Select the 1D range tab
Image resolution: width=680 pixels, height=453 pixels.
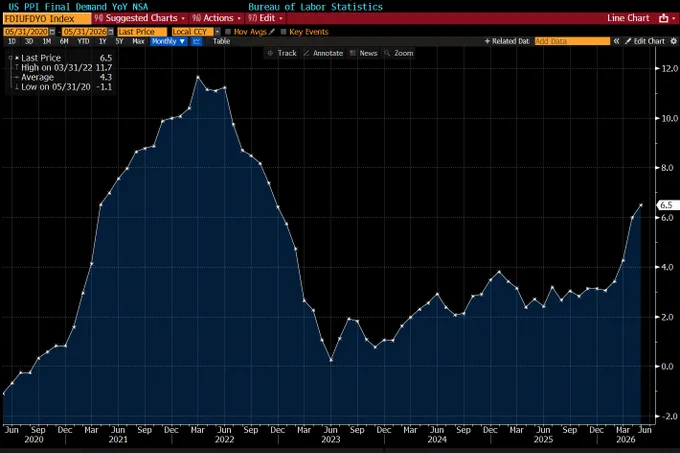pyautogui.click(x=12, y=41)
